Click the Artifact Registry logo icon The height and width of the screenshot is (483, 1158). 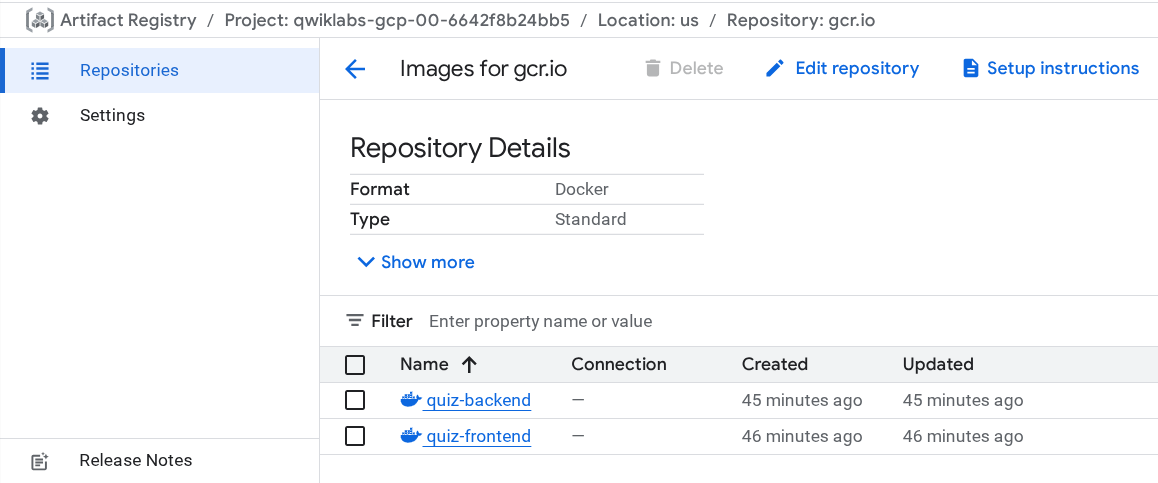pyautogui.click(x=40, y=20)
